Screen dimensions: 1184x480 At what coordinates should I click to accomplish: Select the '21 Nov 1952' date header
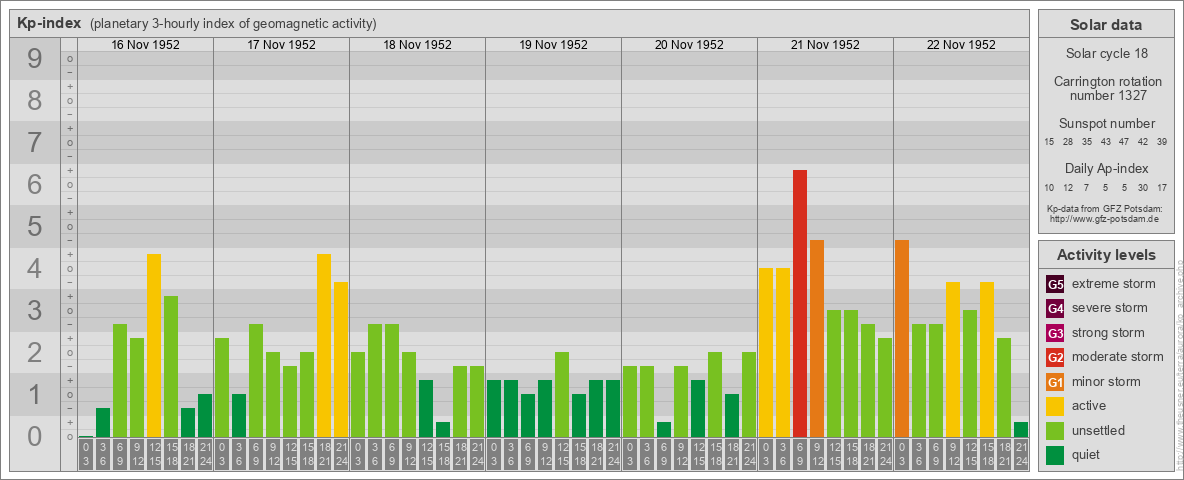click(x=825, y=45)
